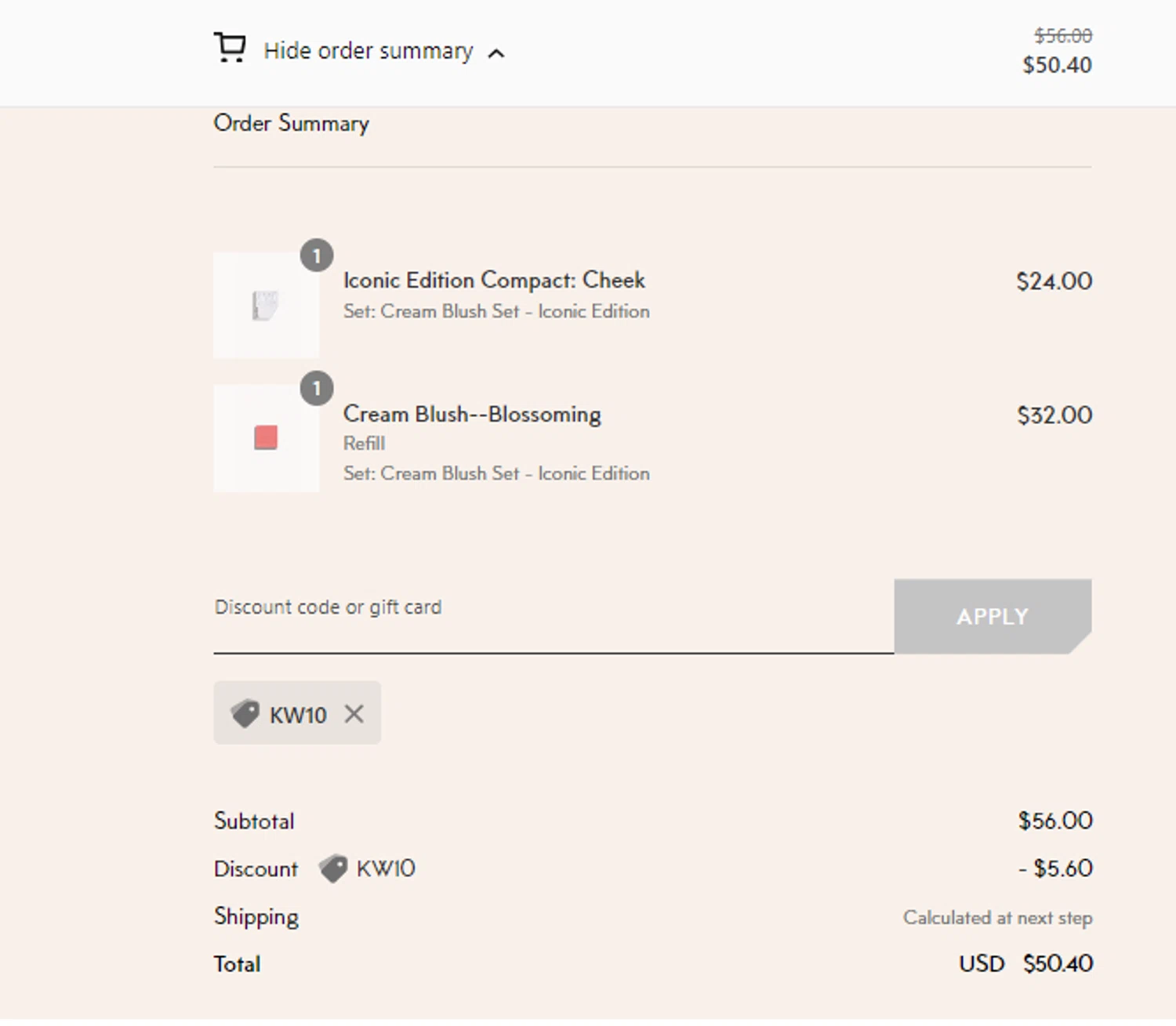
Task: Click quantity badge on Iconic Edition Compact
Action: pos(317,256)
